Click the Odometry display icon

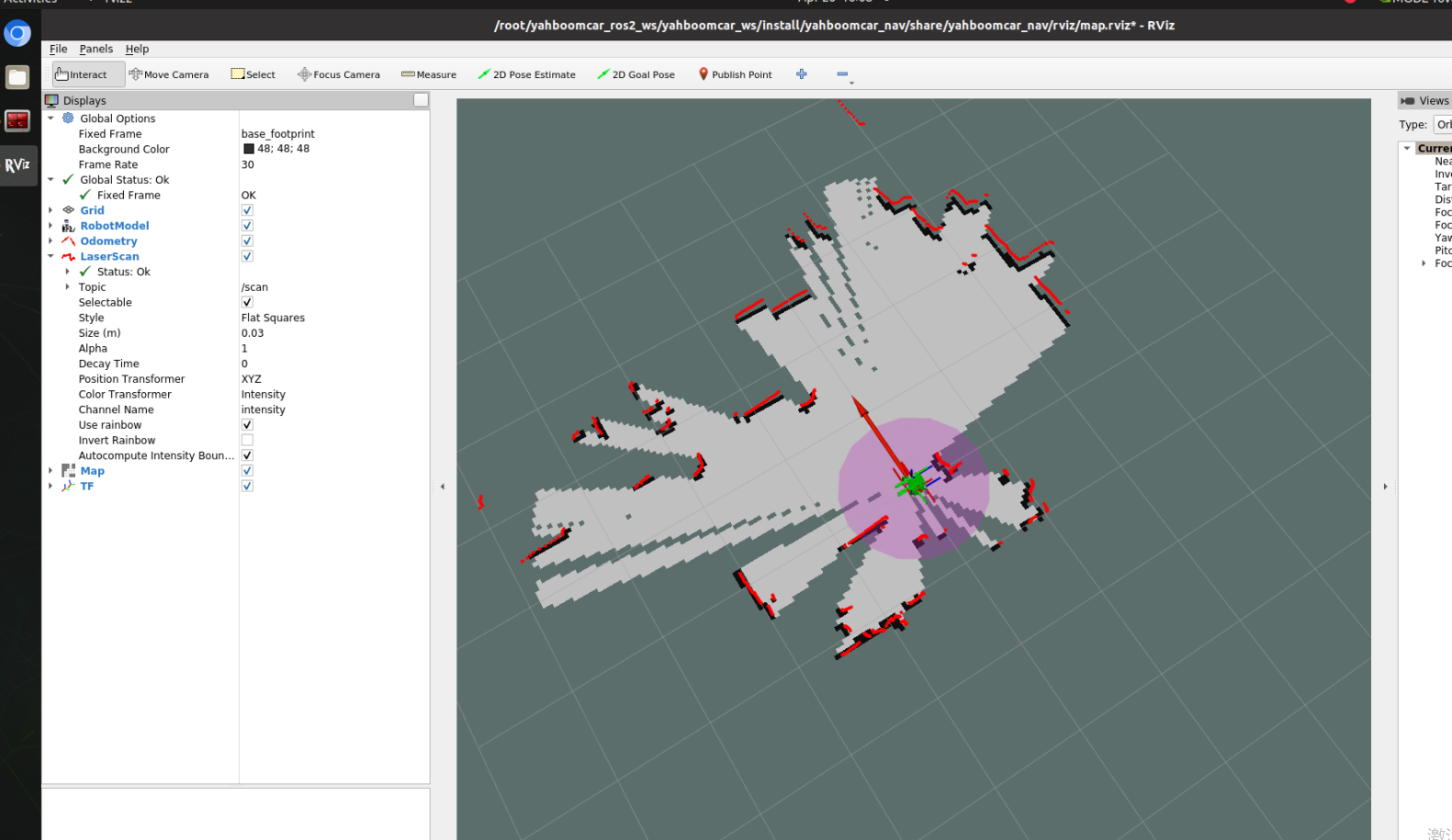coord(68,241)
